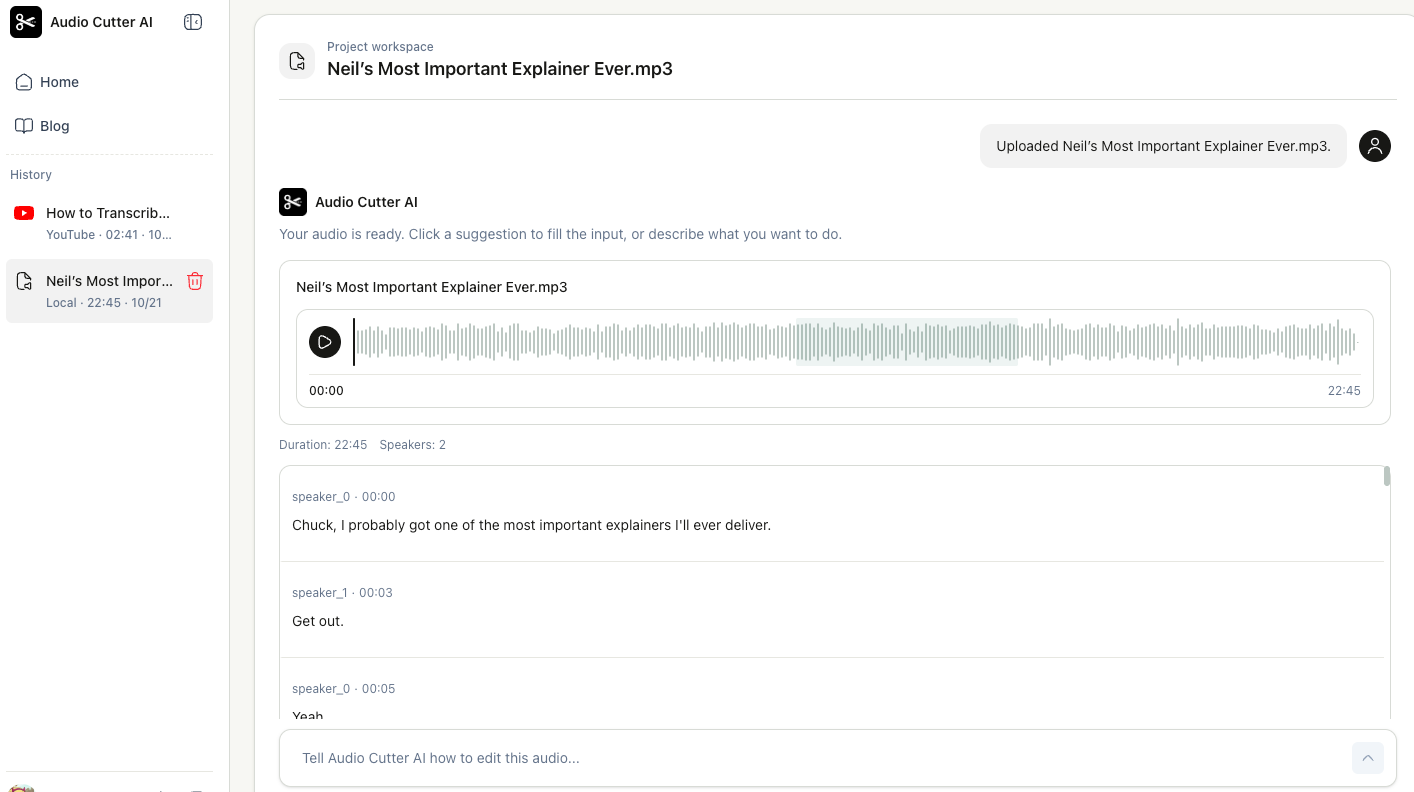Viewport: 1414px width, 792px height.
Task: Click the local file icon in history
Action: click(24, 281)
